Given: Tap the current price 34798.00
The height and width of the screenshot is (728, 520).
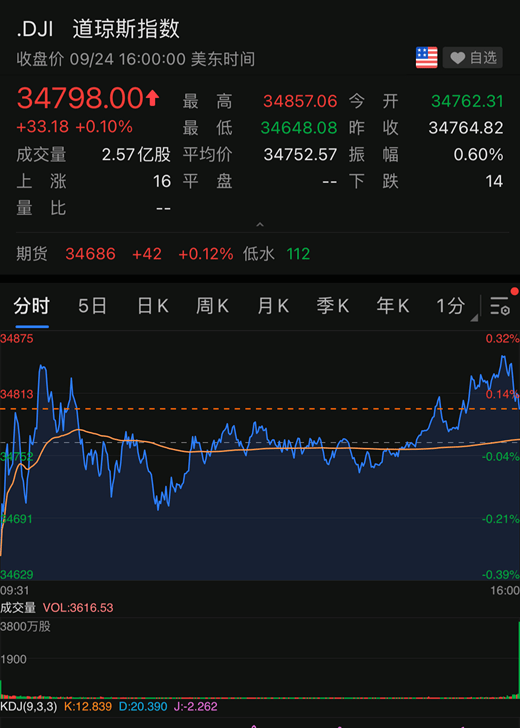Looking at the screenshot, I should [x=80, y=98].
